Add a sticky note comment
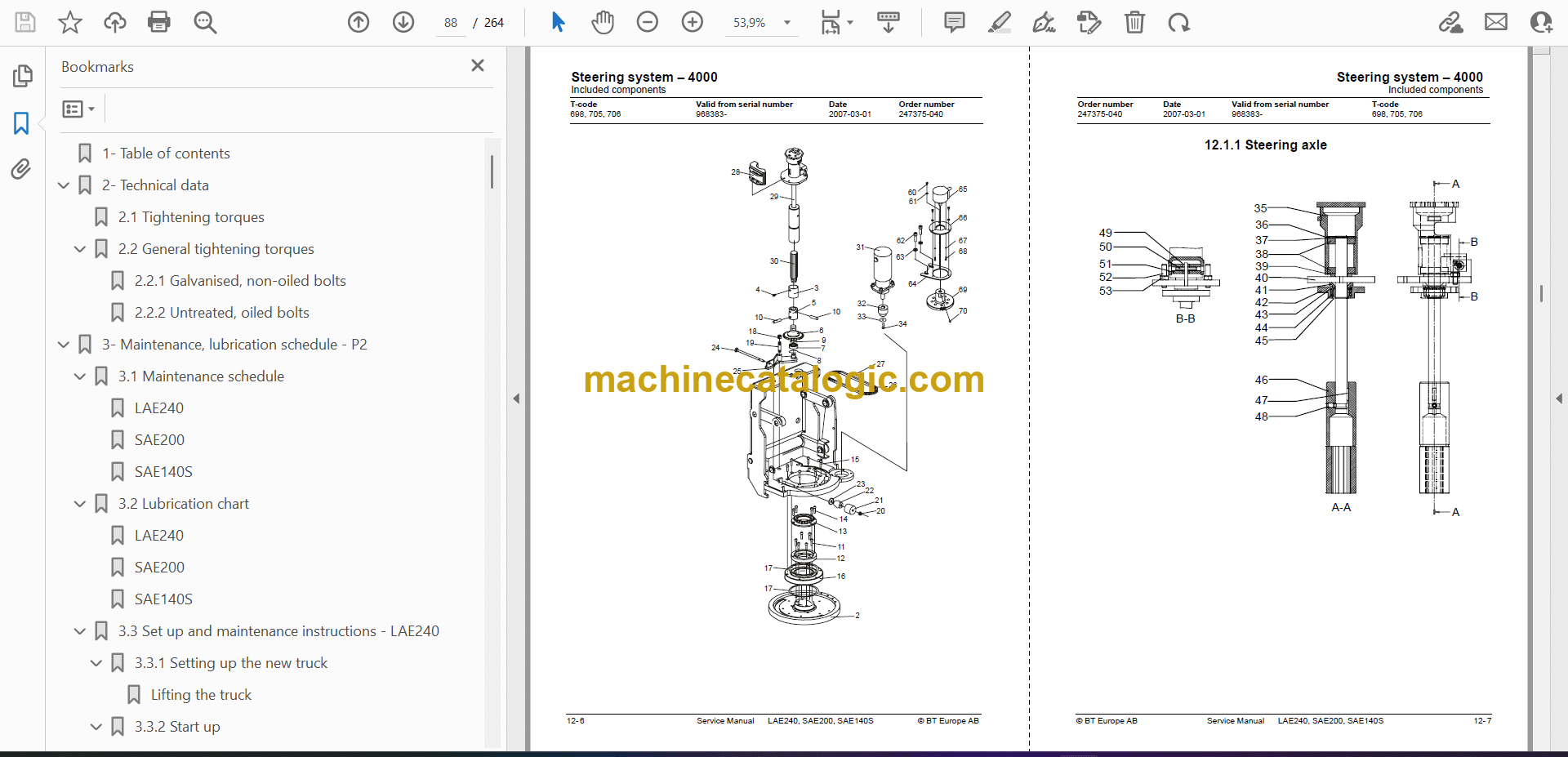The image size is (1568, 757). click(954, 22)
